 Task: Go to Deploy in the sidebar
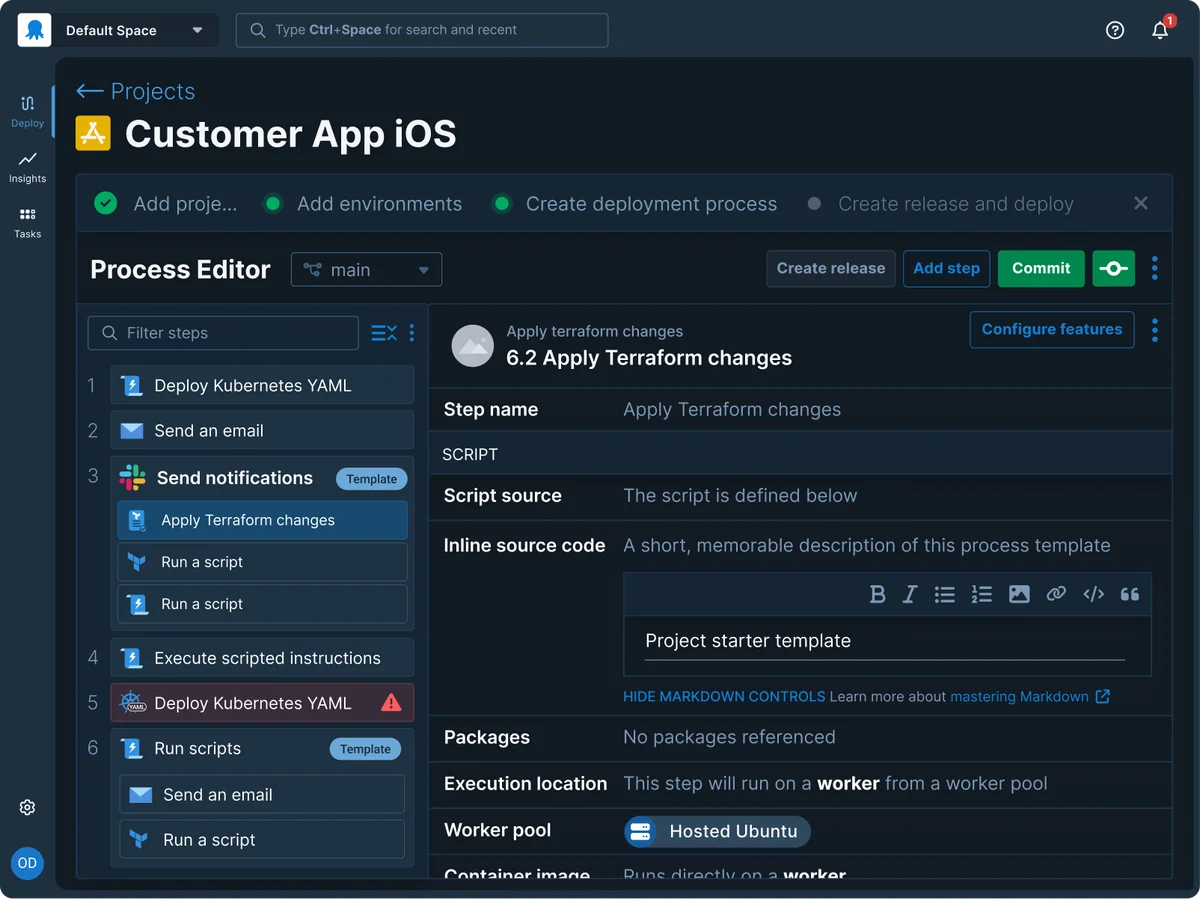pos(27,111)
